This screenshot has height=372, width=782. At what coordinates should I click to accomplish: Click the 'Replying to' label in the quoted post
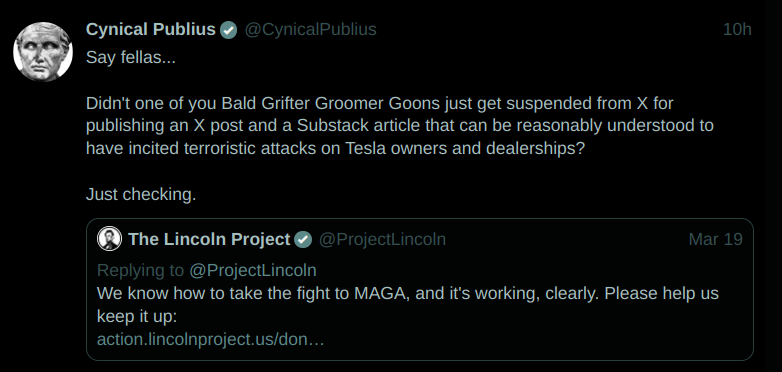click(x=141, y=270)
